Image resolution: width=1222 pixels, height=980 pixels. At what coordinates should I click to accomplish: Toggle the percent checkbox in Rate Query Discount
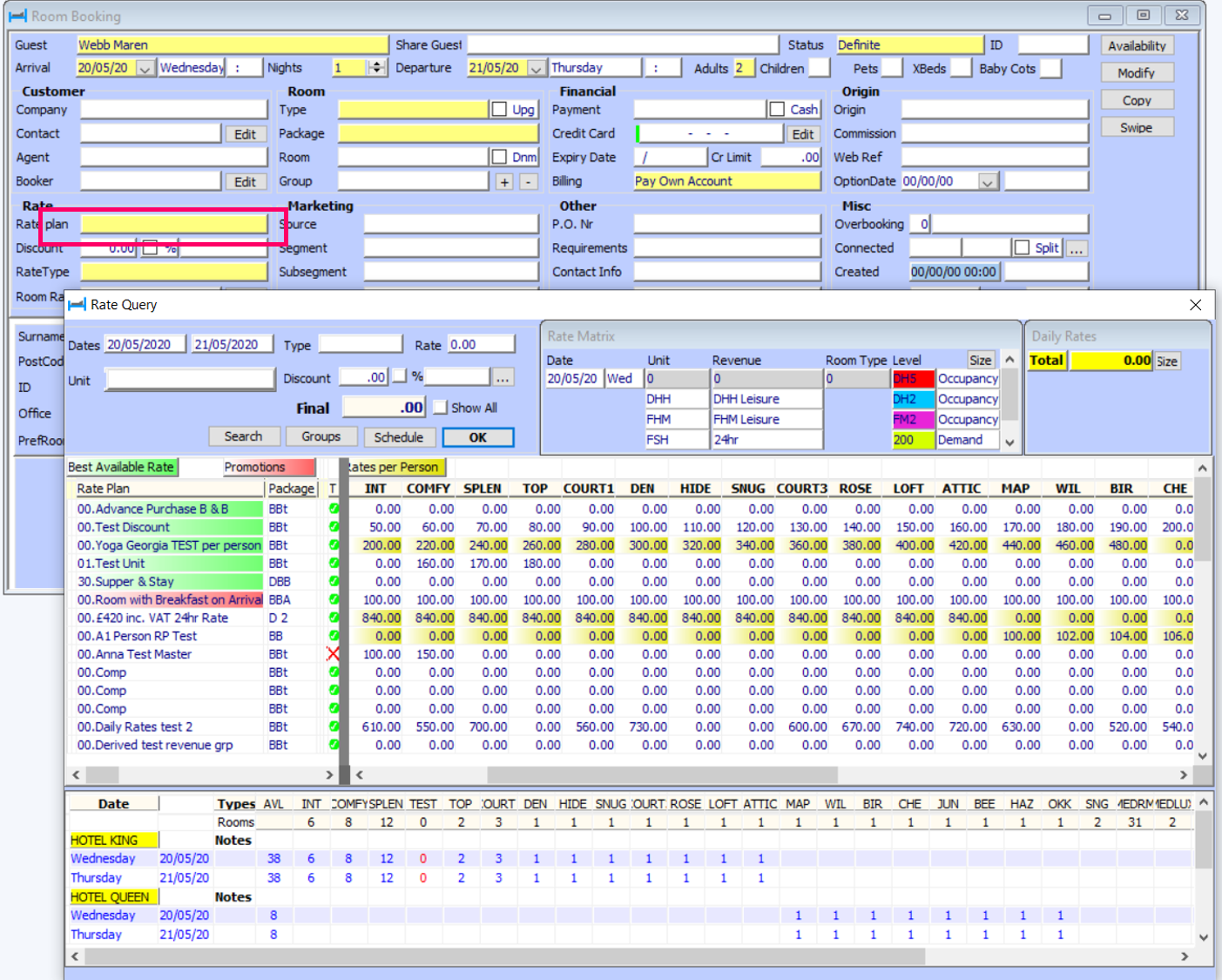coord(399,376)
